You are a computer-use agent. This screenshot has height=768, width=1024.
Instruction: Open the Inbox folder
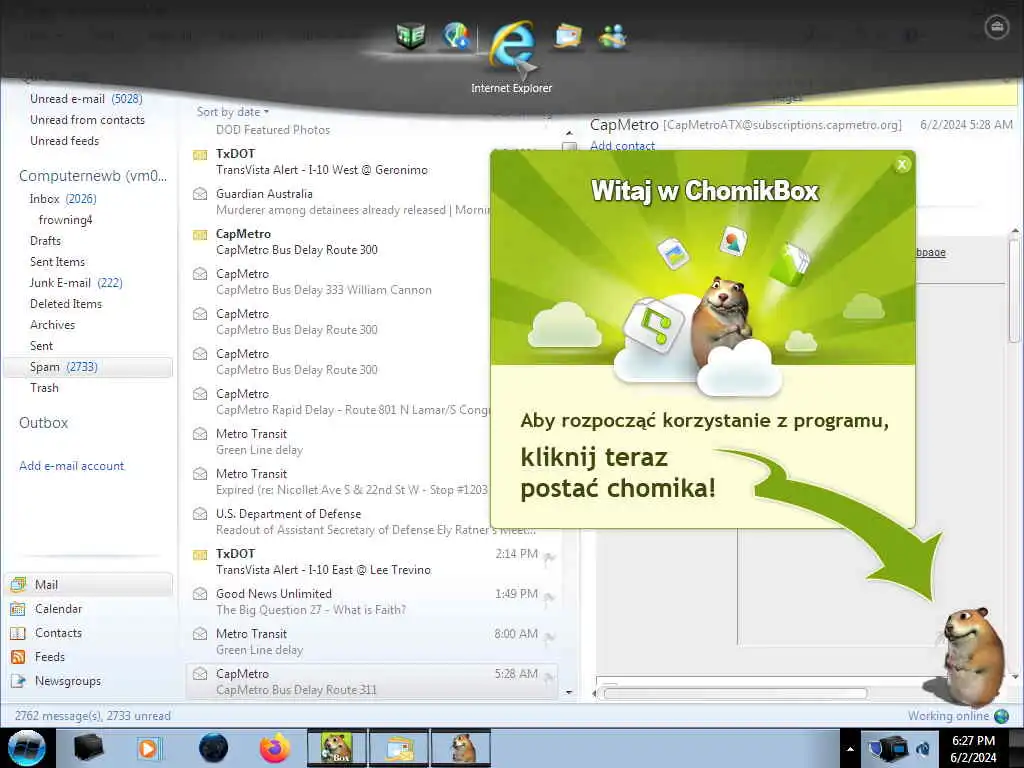pyautogui.click(x=63, y=199)
